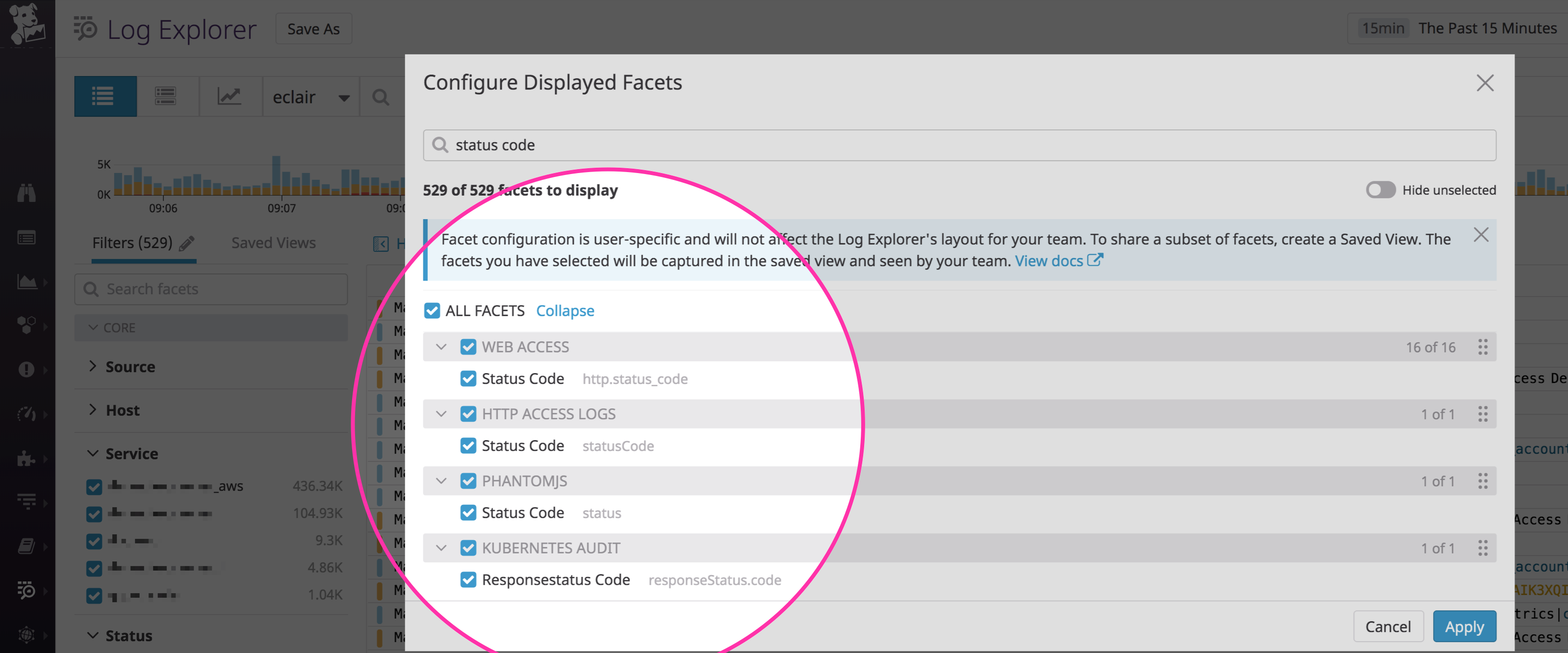Open the Events notebook icon in sidebar
The width and height of the screenshot is (1568, 653).
click(x=27, y=237)
